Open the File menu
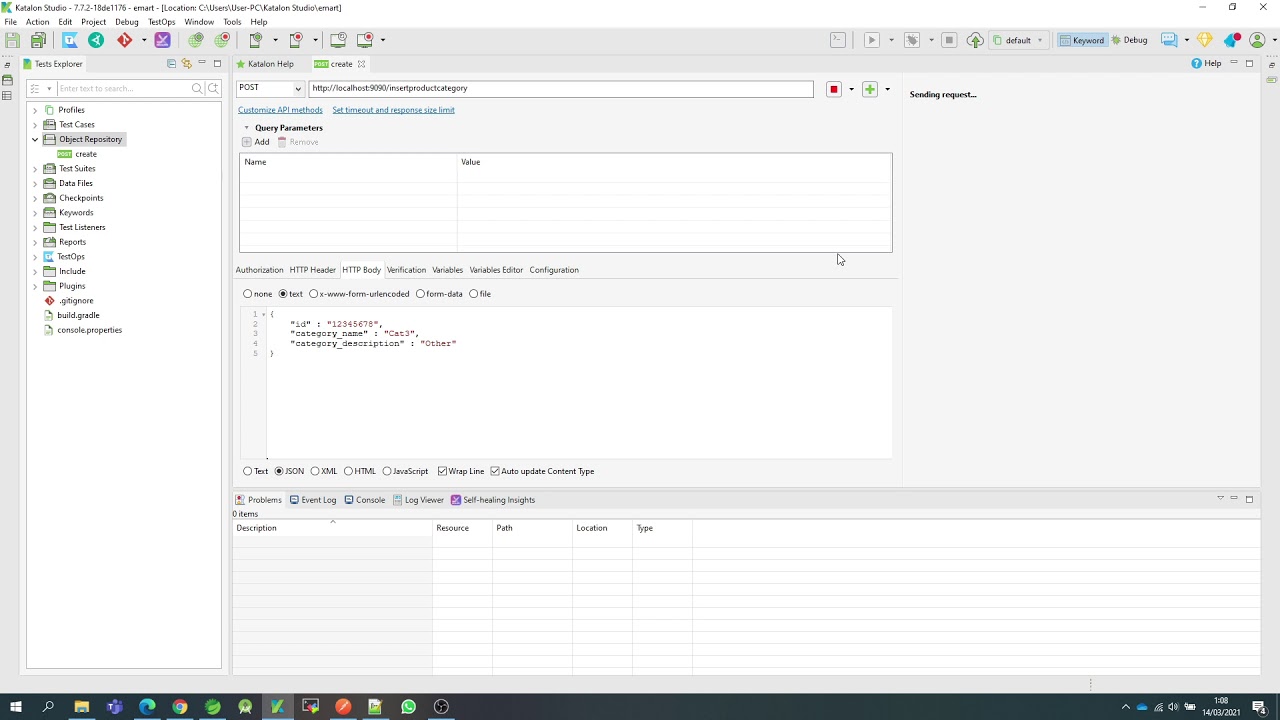Viewport: 1280px width, 720px height. pyautogui.click(x=10, y=22)
